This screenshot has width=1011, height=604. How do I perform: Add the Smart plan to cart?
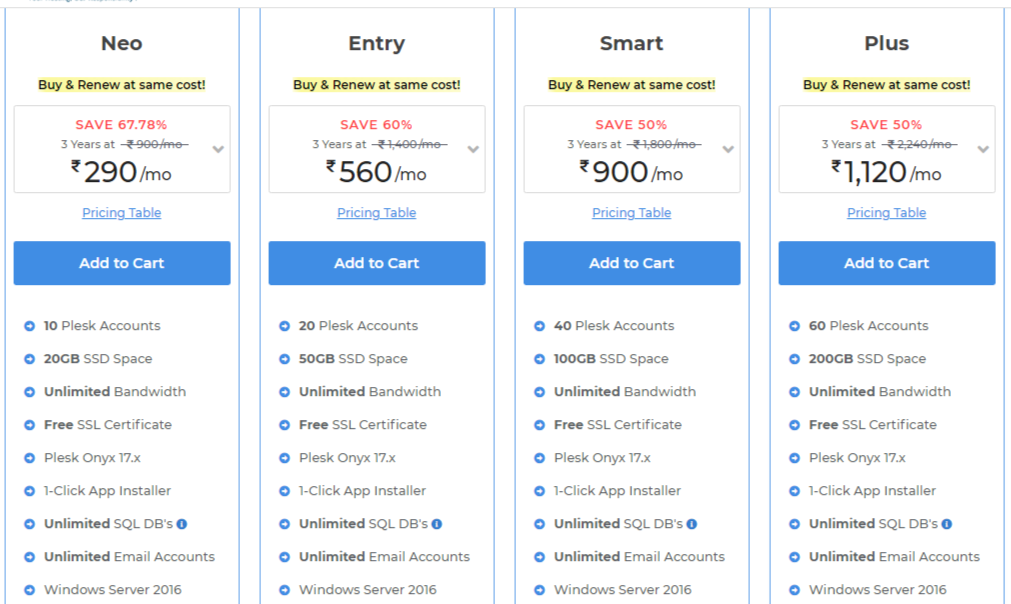click(632, 263)
